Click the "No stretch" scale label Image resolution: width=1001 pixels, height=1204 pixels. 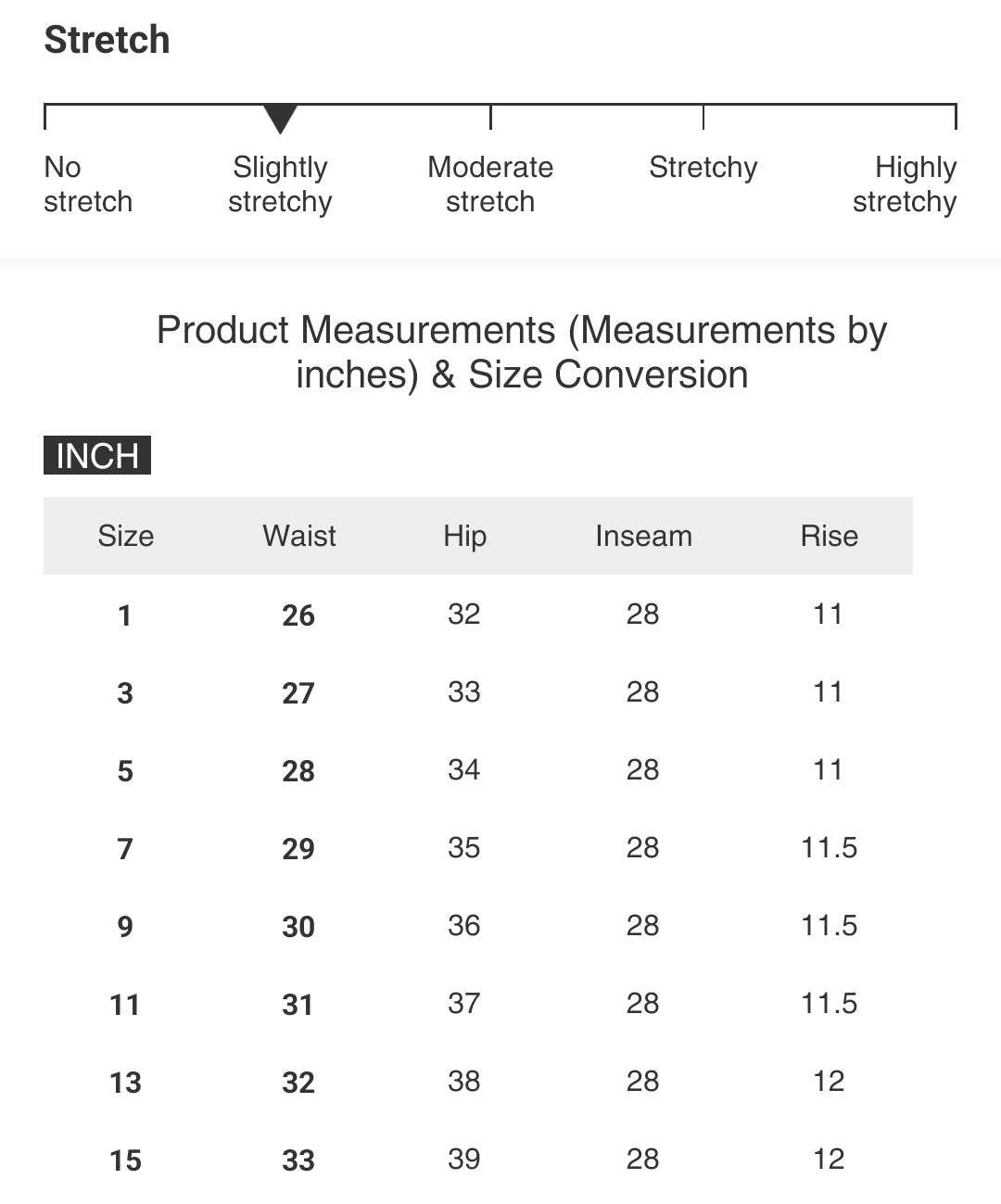click(x=88, y=184)
